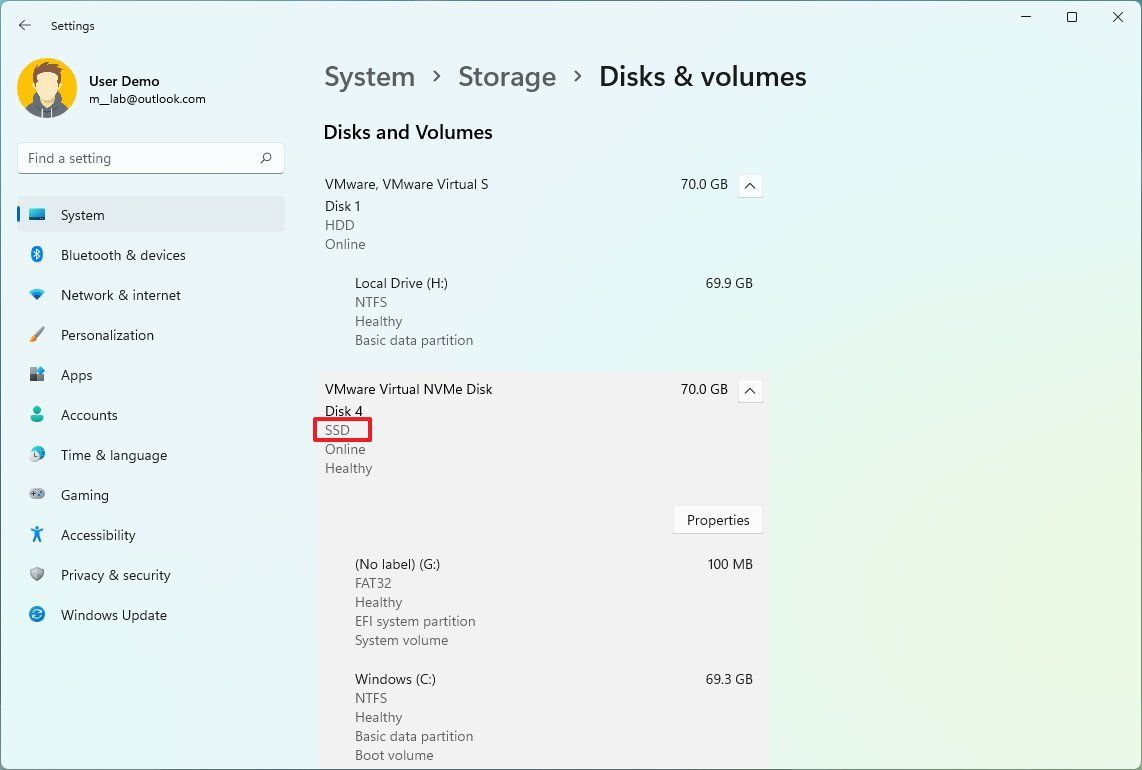Open Bluetooth & devices settings
1142x770 pixels.
pos(122,255)
